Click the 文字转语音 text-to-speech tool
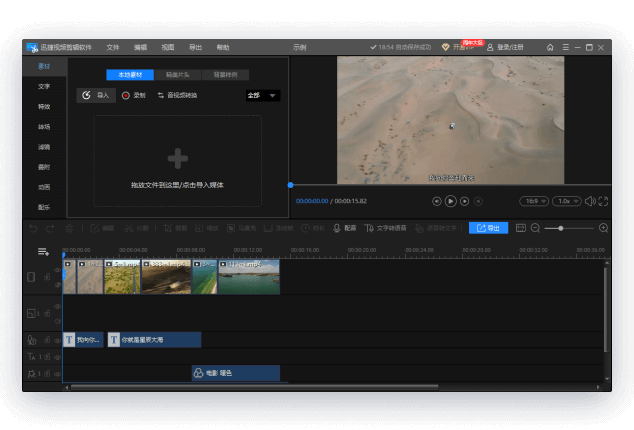This screenshot has width=634, height=430. click(x=385, y=229)
